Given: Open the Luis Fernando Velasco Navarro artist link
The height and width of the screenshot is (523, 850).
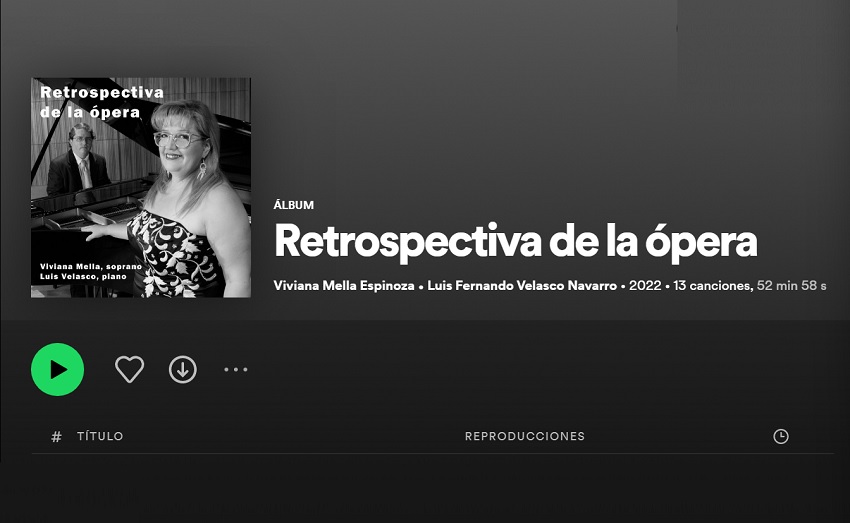Looking at the screenshot, I should pos(522,286).
